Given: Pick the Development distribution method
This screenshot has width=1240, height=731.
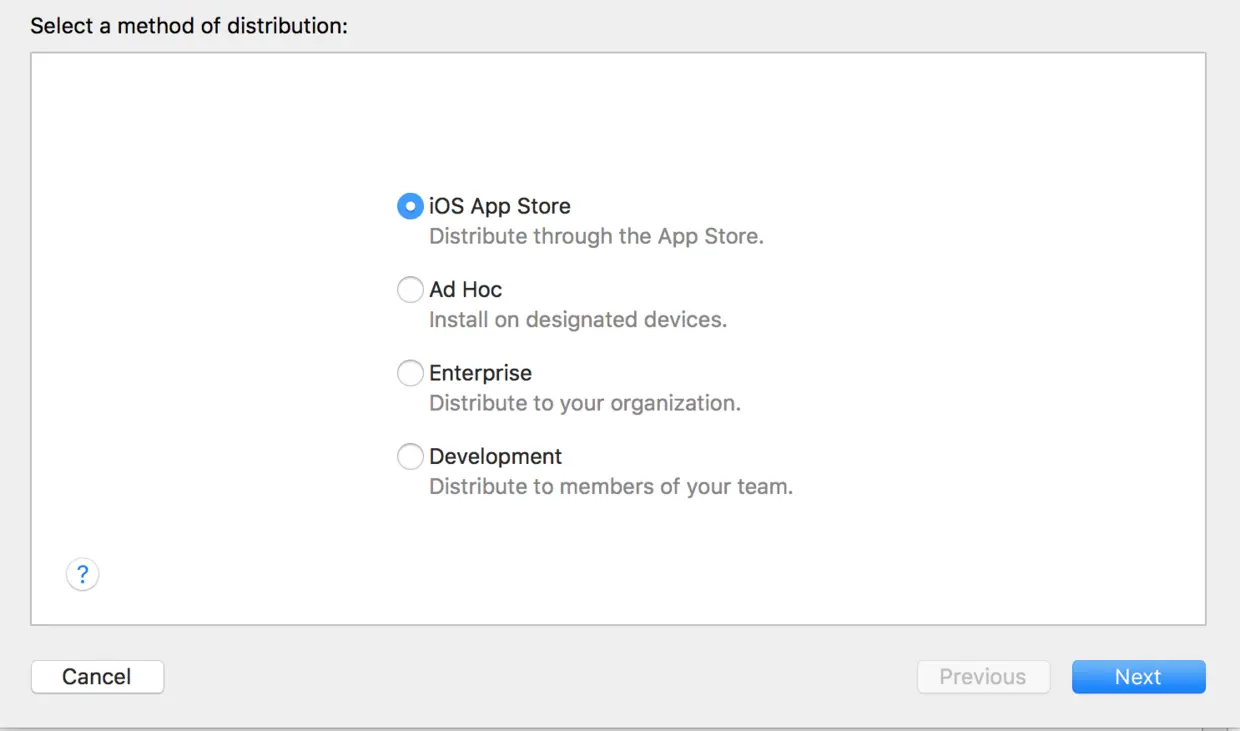Looking at the screenshot, I should [x=410, y=457].
